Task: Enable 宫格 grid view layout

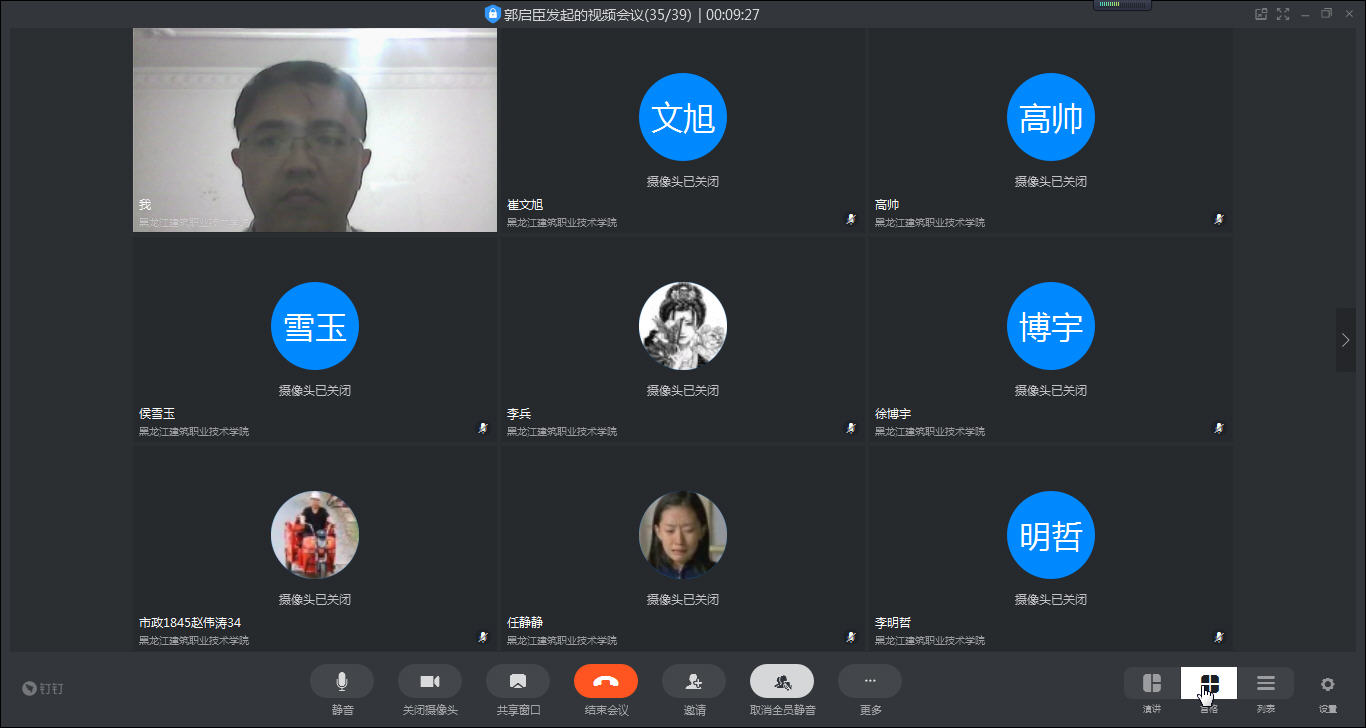Action: 1207,690
